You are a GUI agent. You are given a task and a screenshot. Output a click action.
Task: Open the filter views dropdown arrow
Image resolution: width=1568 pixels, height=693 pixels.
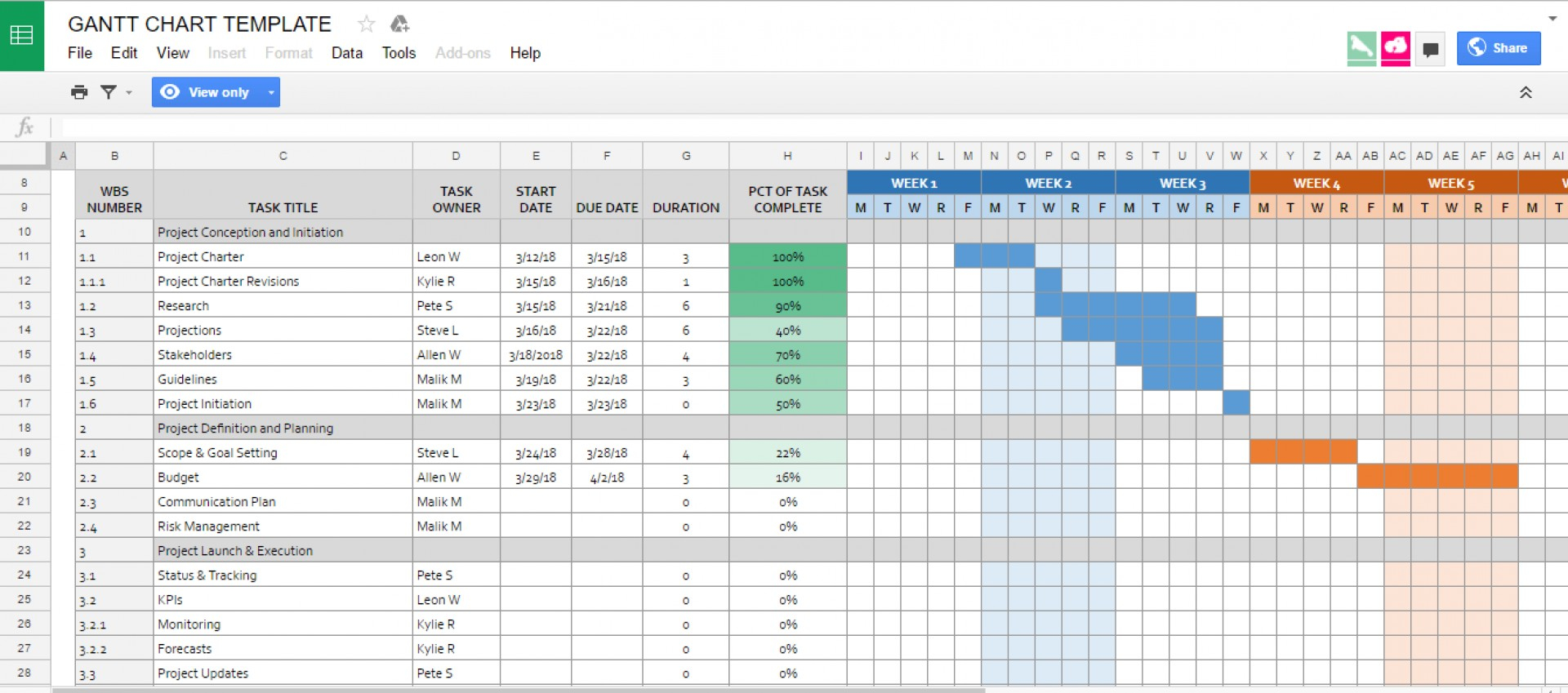(129, 93)
